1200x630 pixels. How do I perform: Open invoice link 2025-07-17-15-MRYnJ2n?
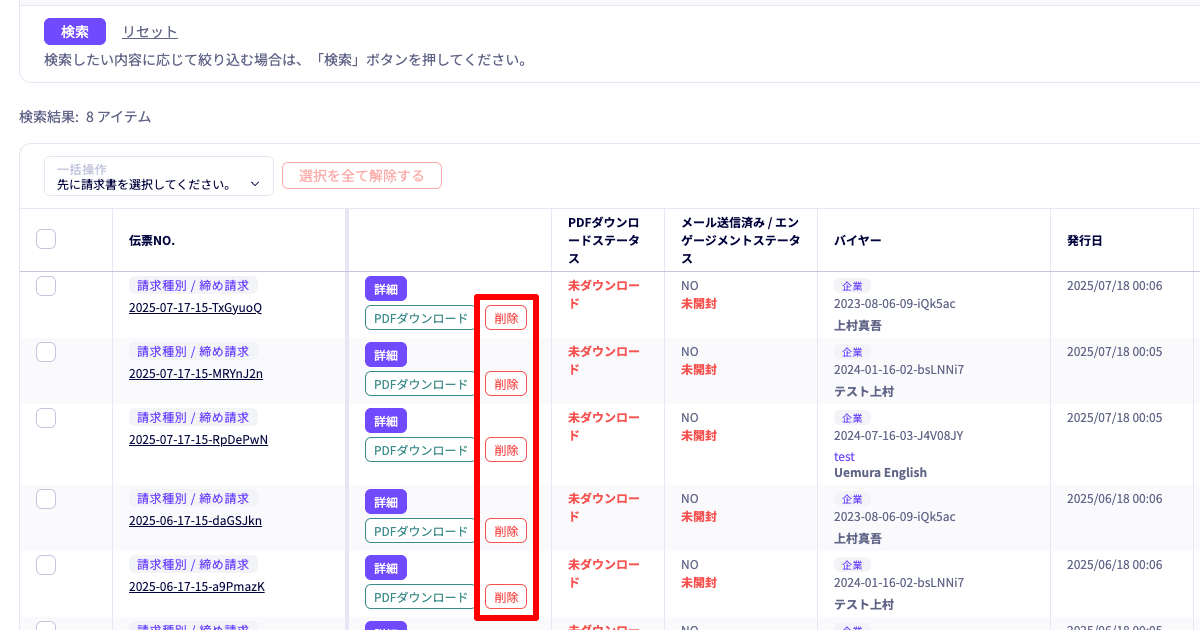point(196,374)
